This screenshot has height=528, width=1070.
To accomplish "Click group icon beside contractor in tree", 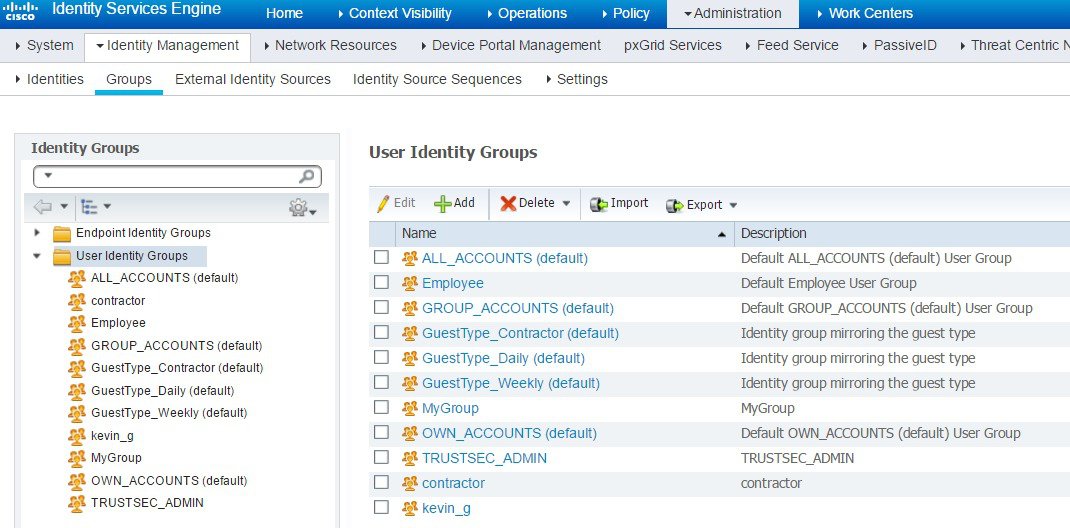I will pyautogui.click(x=77, y=301).
